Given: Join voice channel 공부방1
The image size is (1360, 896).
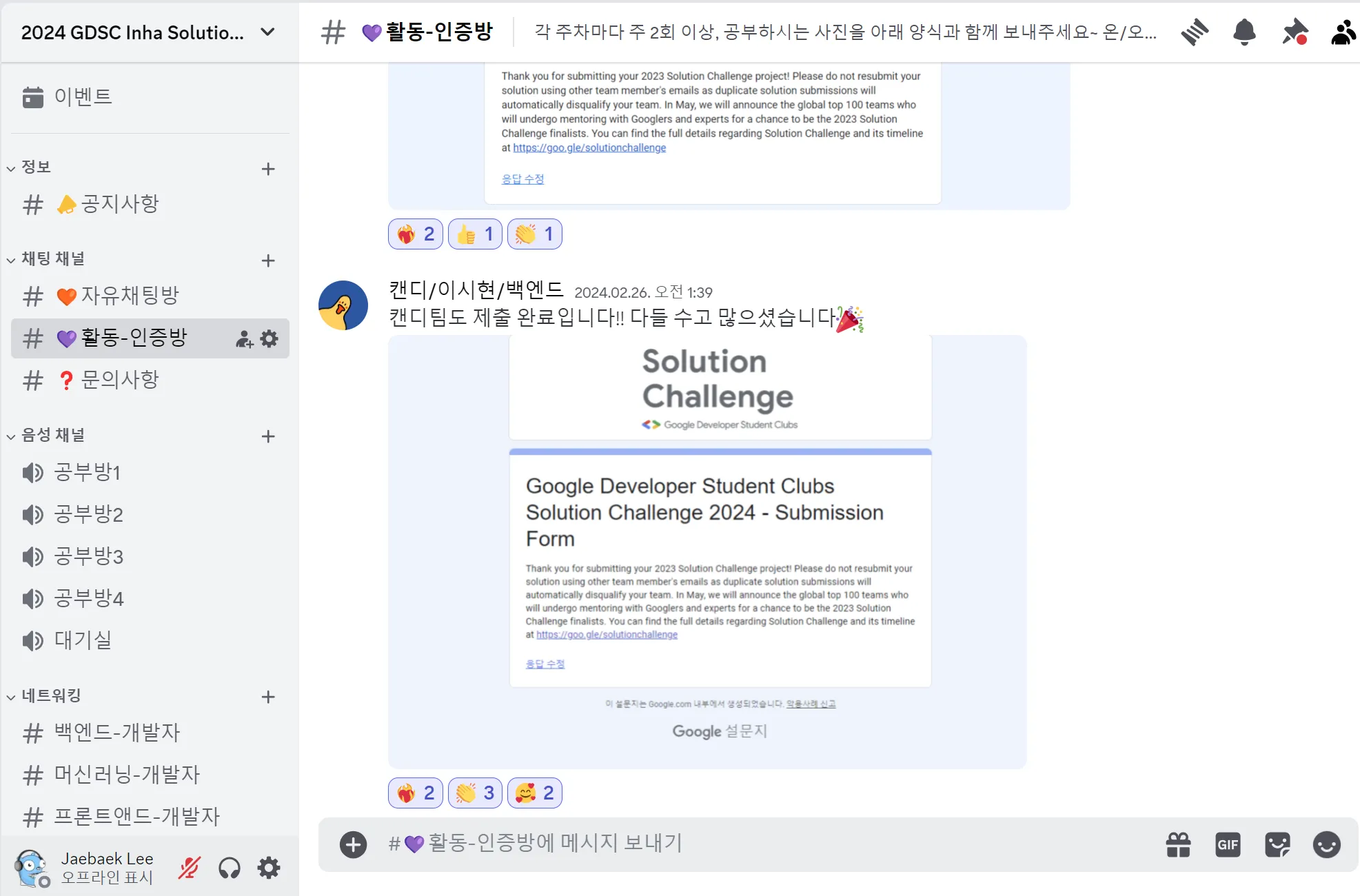Looking at the screenshot, I should (150, 473).
